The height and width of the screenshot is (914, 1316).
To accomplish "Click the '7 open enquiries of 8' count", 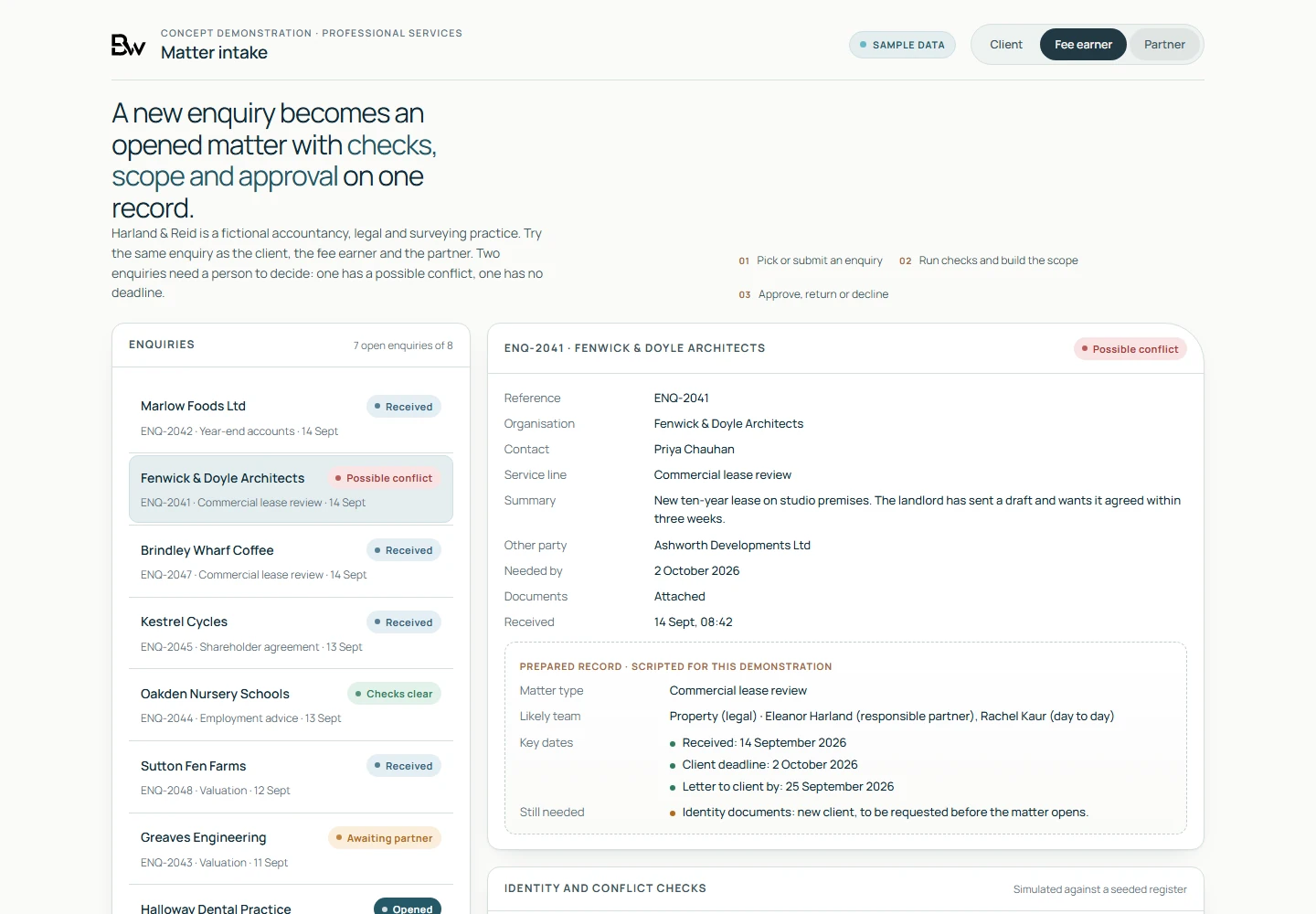I will click(403, 345).
